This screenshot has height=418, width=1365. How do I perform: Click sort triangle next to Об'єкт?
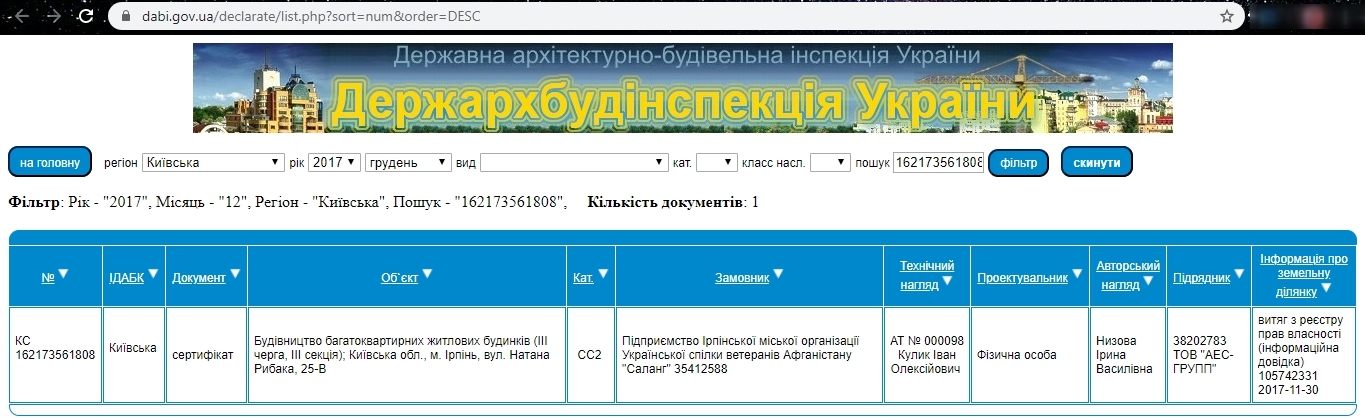click(x=427, y=274)
